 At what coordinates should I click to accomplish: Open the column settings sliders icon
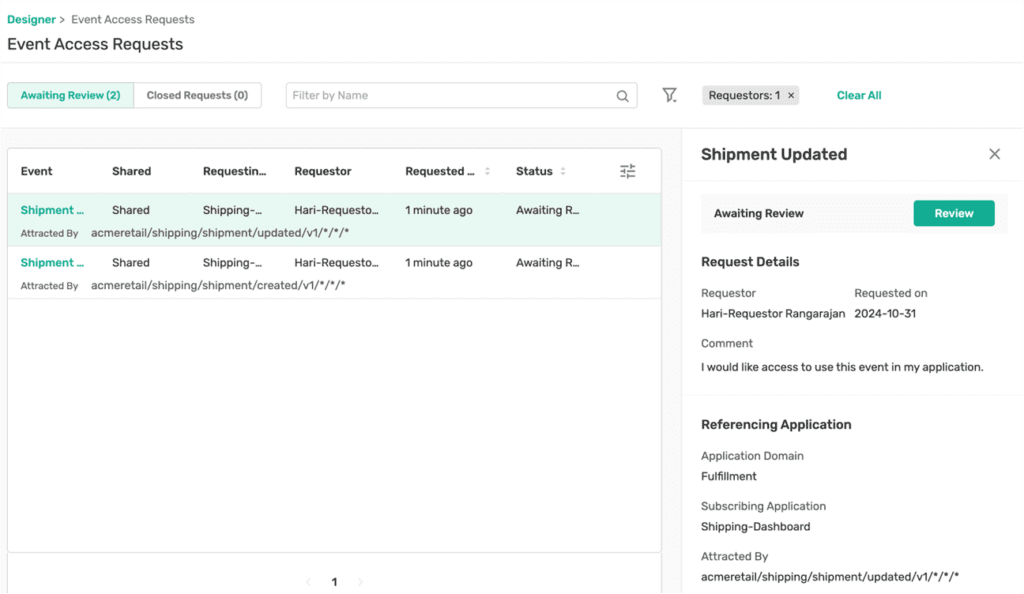click(628, 171)
